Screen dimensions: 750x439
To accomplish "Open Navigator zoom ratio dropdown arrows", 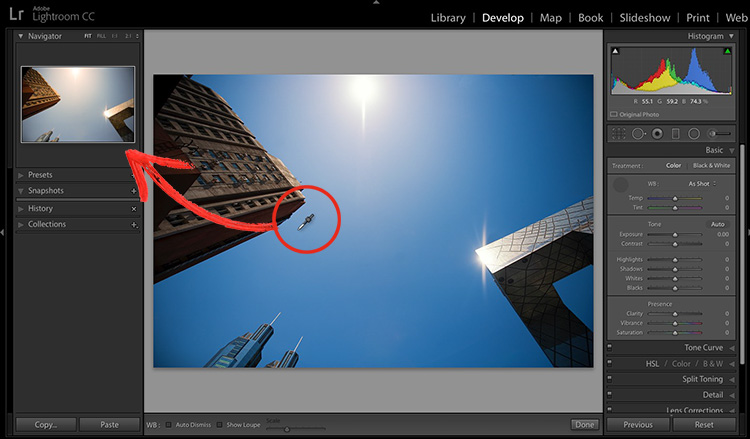I will (137, 36).
